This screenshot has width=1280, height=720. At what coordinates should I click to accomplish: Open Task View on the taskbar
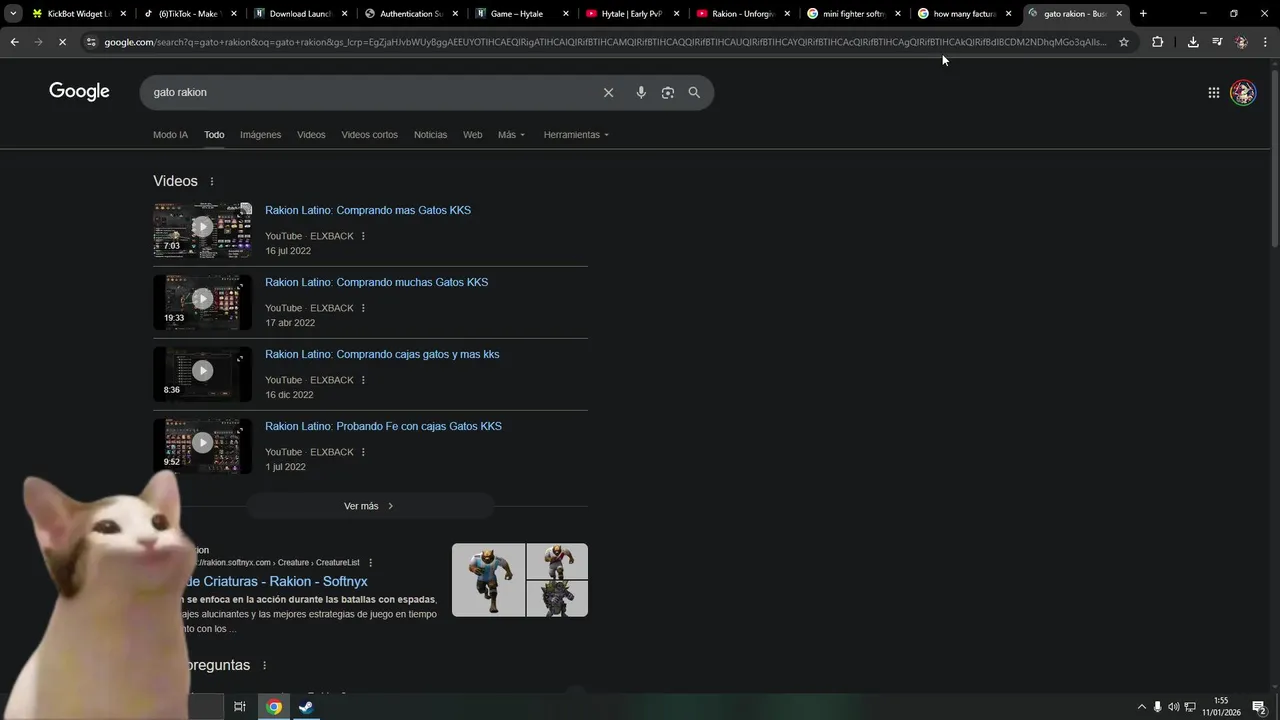pyautogui.click(x=240, y=707)
